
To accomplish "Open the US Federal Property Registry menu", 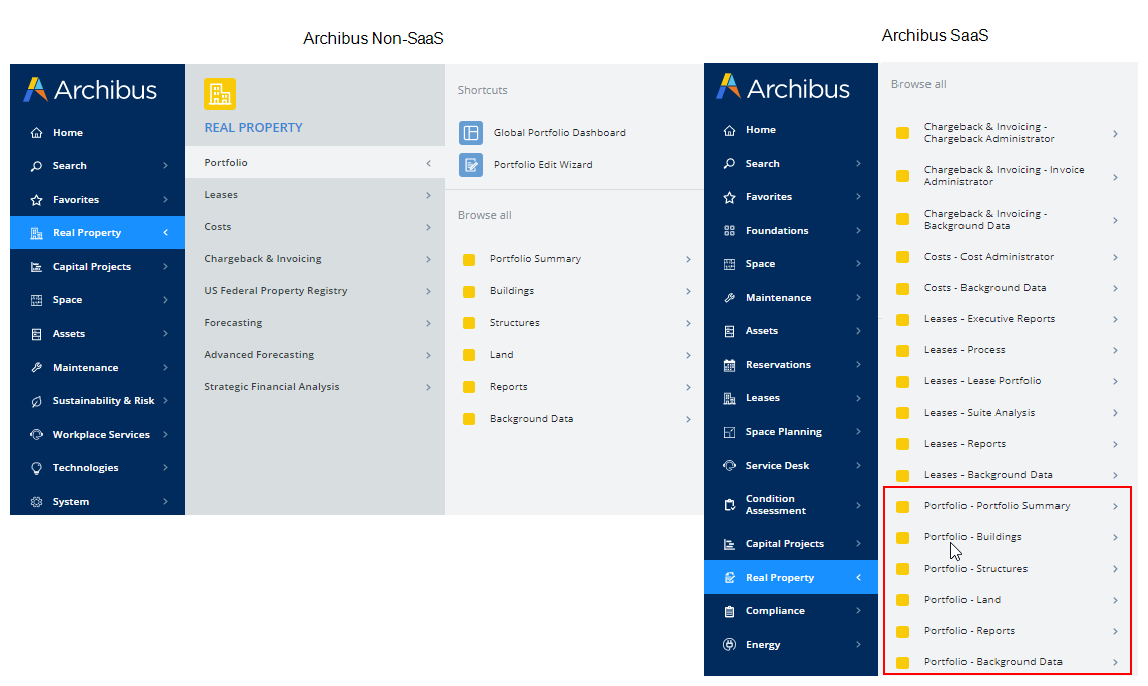I will (x=276, y=291).
